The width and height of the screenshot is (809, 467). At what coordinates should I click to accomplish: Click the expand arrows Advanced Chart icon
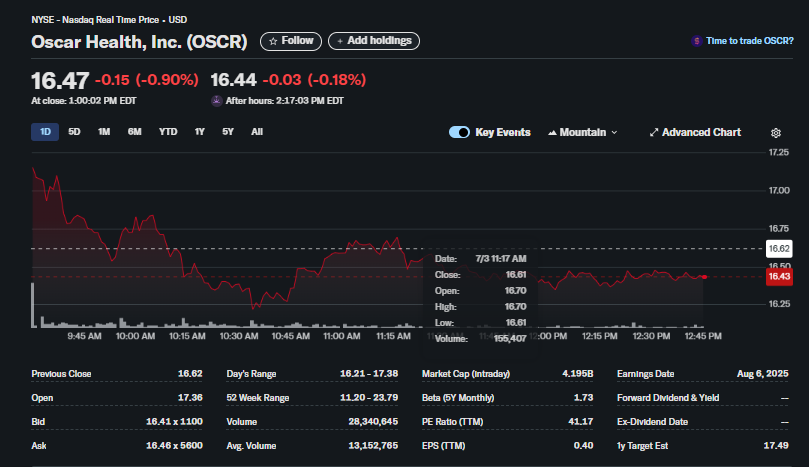point(654,133)
